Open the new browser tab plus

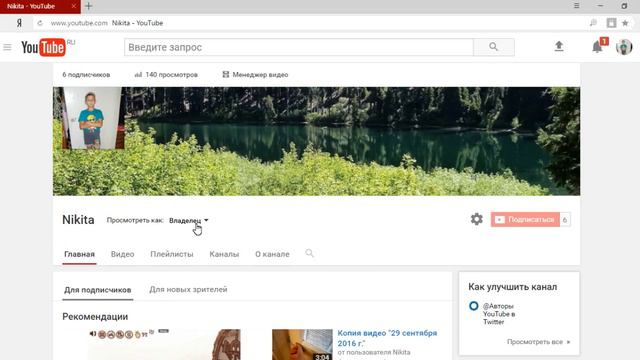[x=89, y=6]
